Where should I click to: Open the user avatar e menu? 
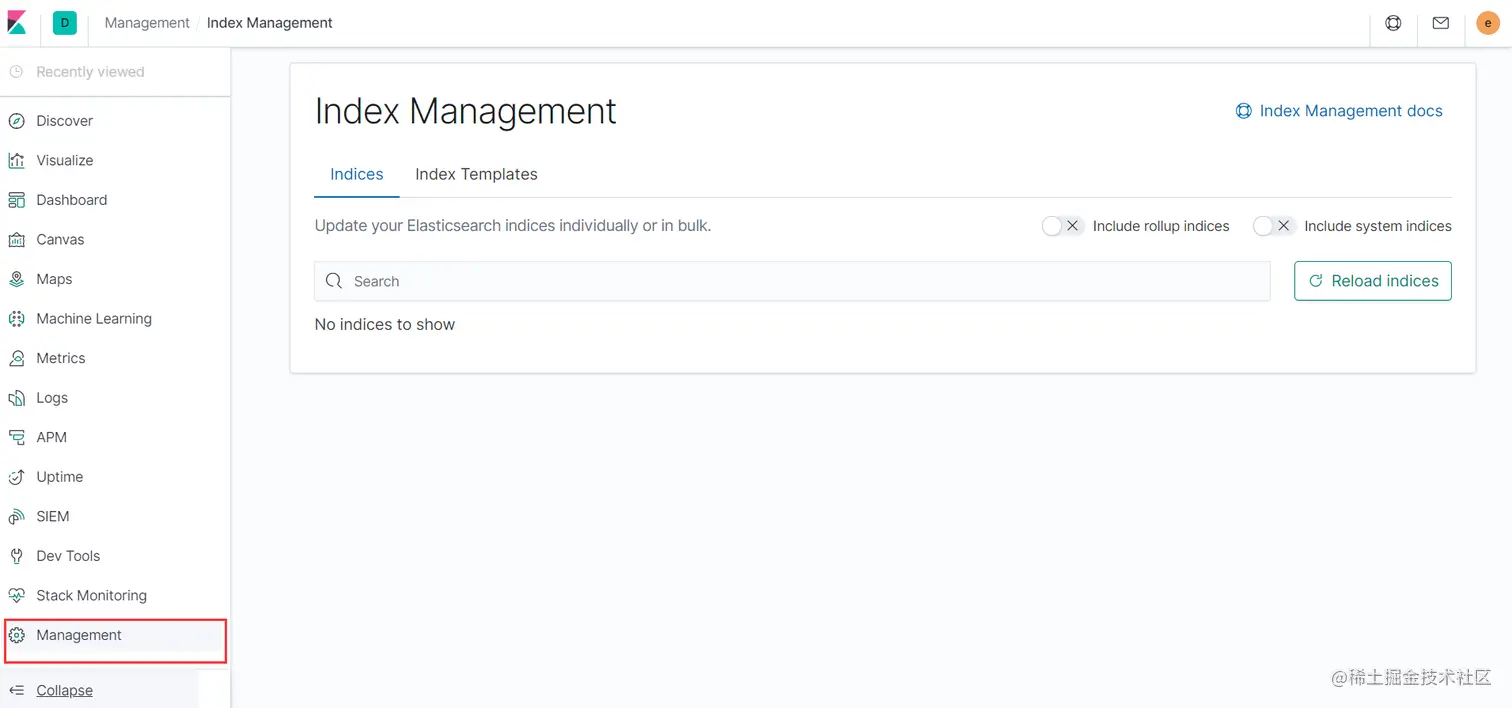point(1488,22)
